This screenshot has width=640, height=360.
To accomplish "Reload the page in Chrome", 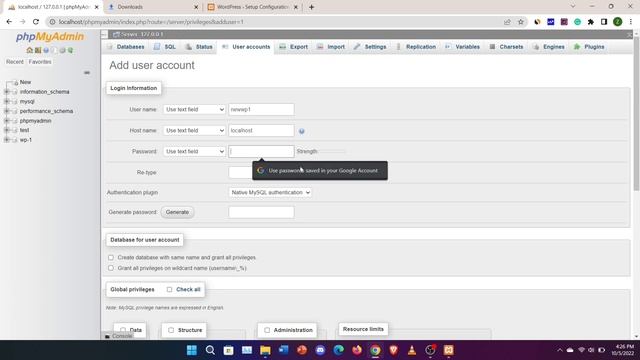I will [36, 22].
